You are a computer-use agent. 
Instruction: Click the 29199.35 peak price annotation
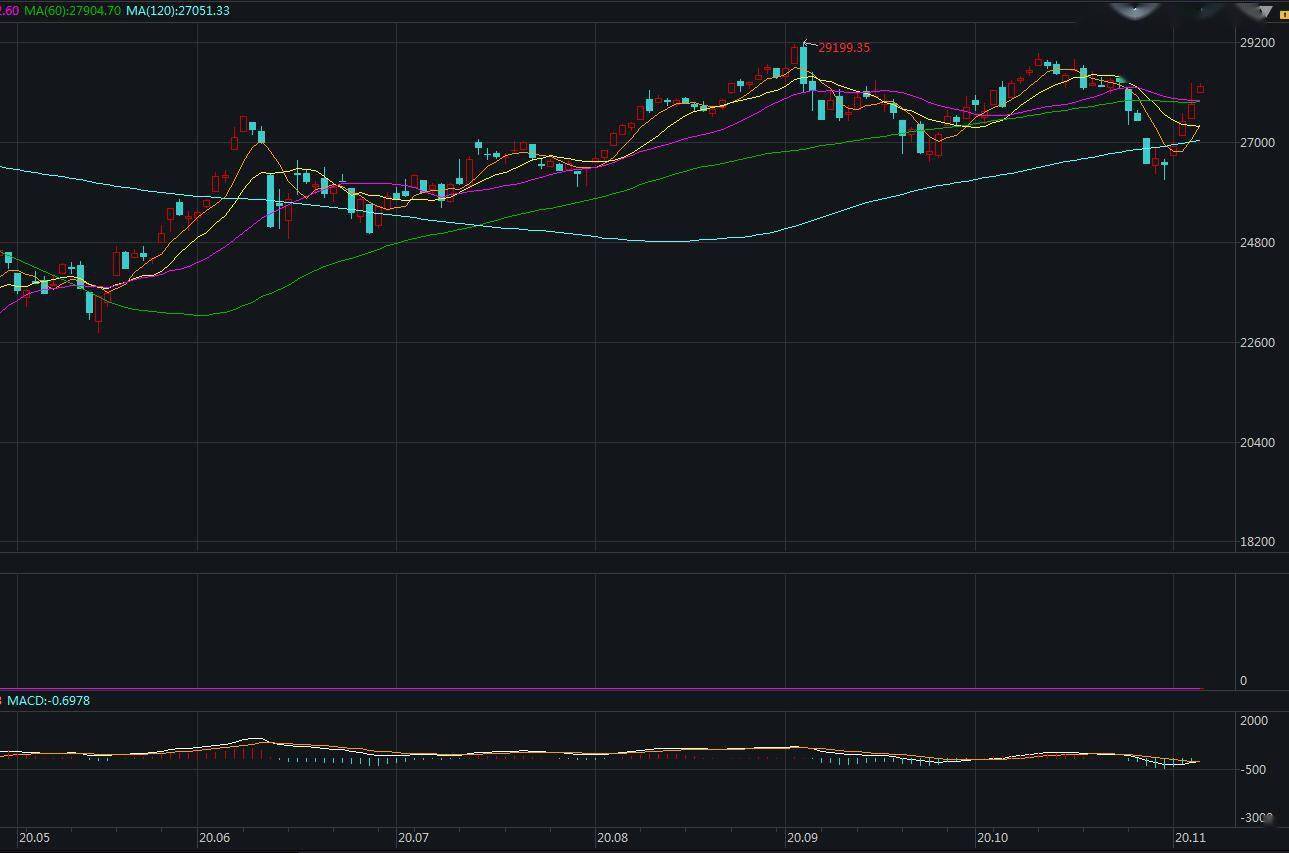844,48
